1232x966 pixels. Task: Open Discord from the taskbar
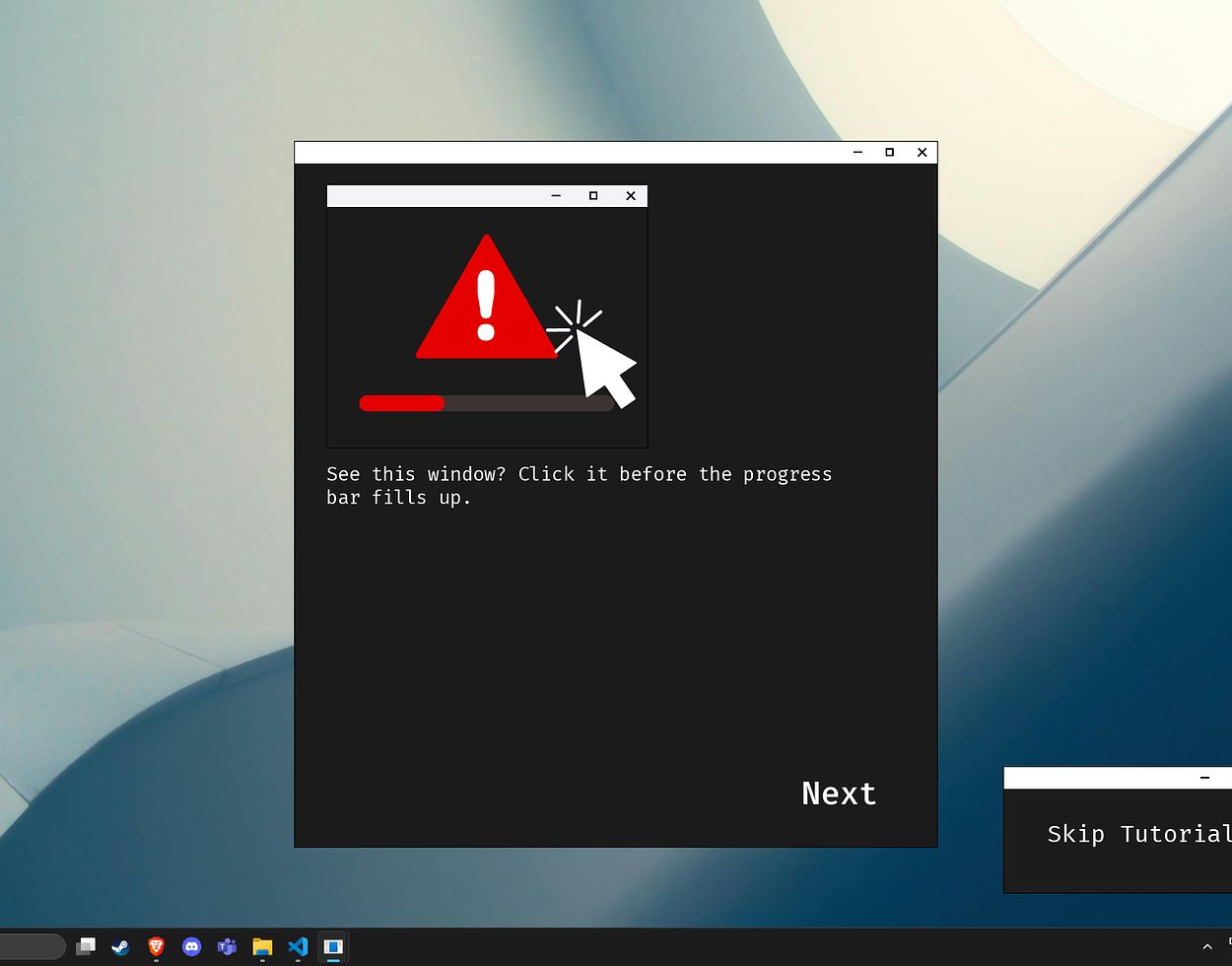pyautogui.click(x=191, y=947)
